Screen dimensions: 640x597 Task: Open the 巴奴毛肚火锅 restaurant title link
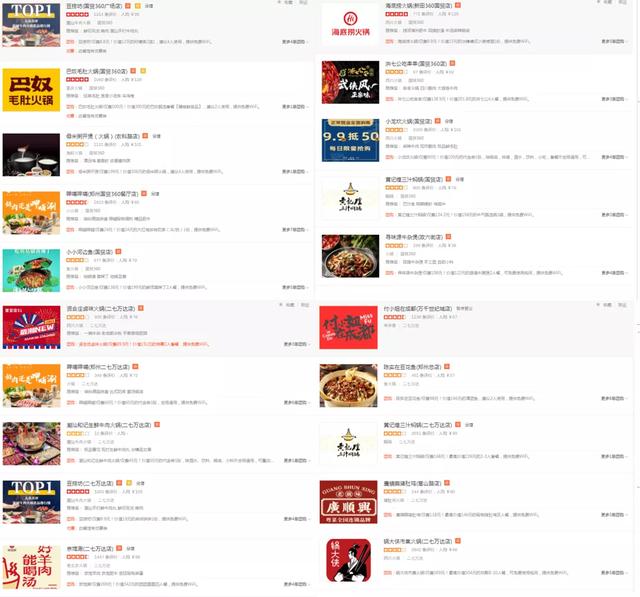click(97, 71)
